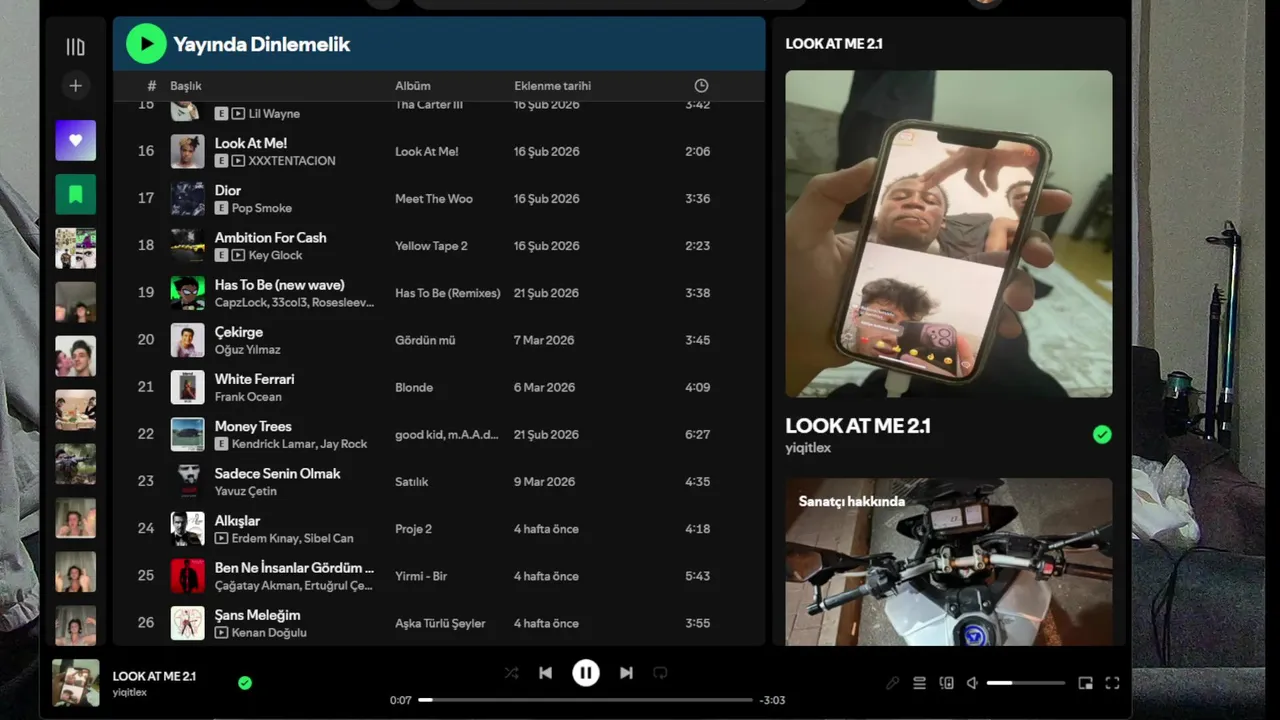Open Pop Smoke artist link

click(x=262, y=208)
